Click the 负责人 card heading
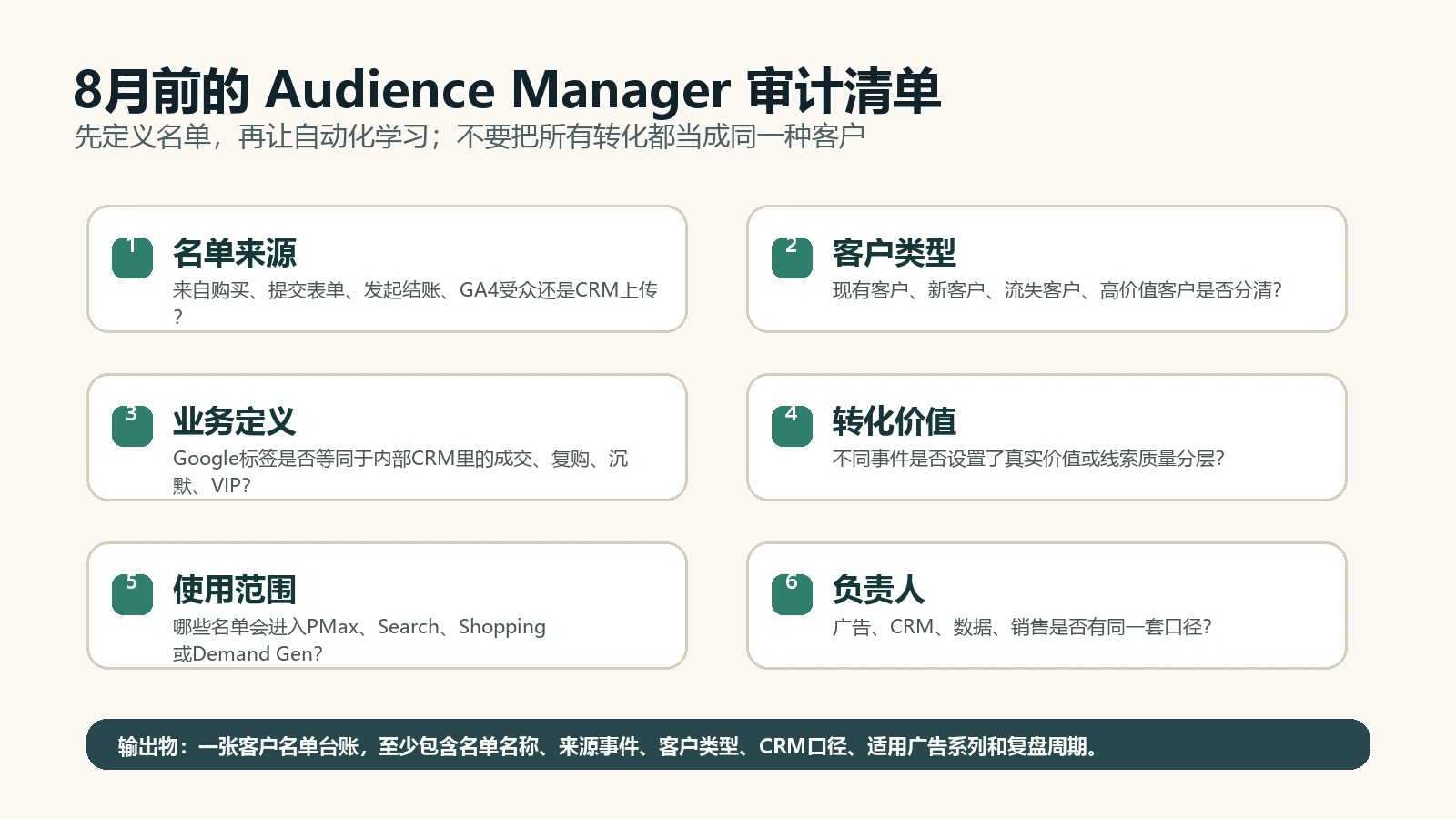1456x819 pixels. [x=879, y=590]
